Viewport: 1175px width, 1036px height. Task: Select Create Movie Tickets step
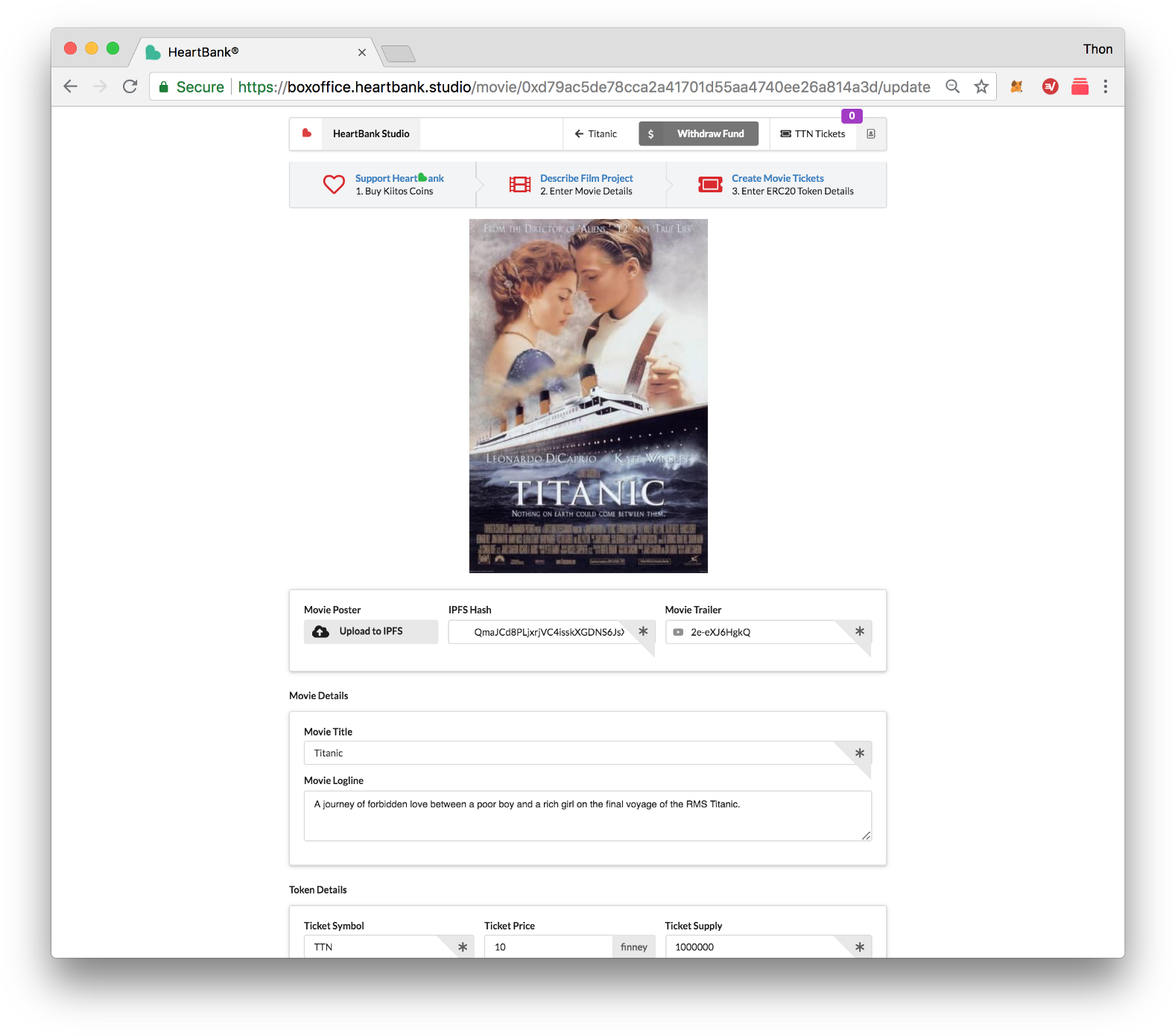coord(777,185)
